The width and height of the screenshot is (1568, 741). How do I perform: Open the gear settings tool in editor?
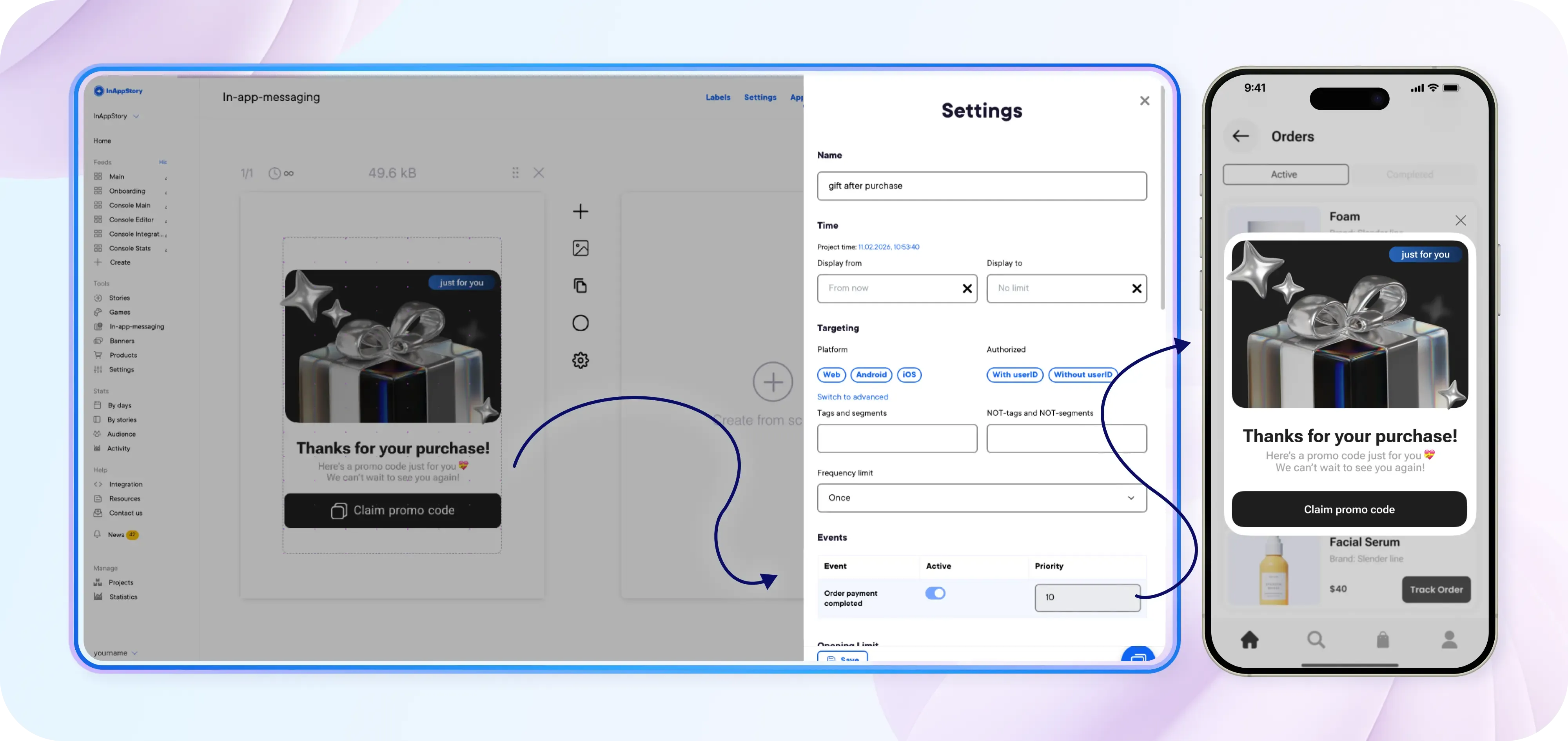[x=580, y=360]
